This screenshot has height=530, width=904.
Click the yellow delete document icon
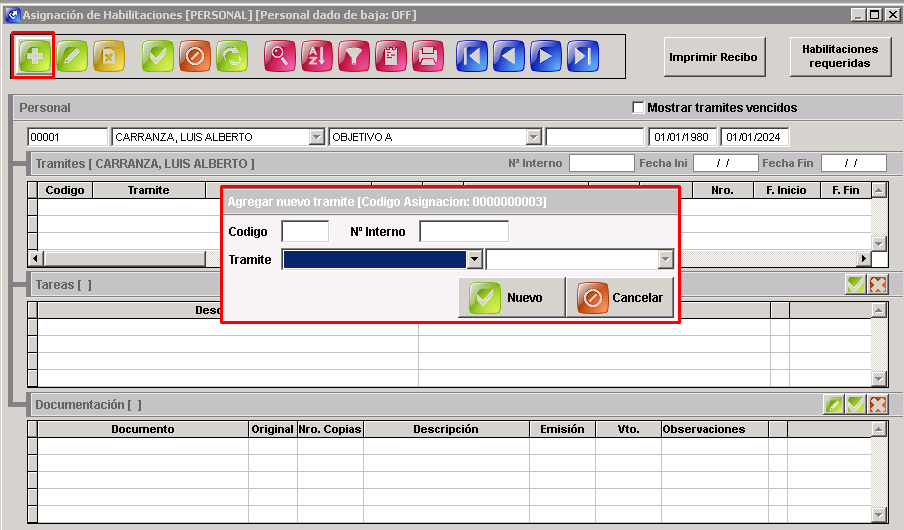coord(108,56)
